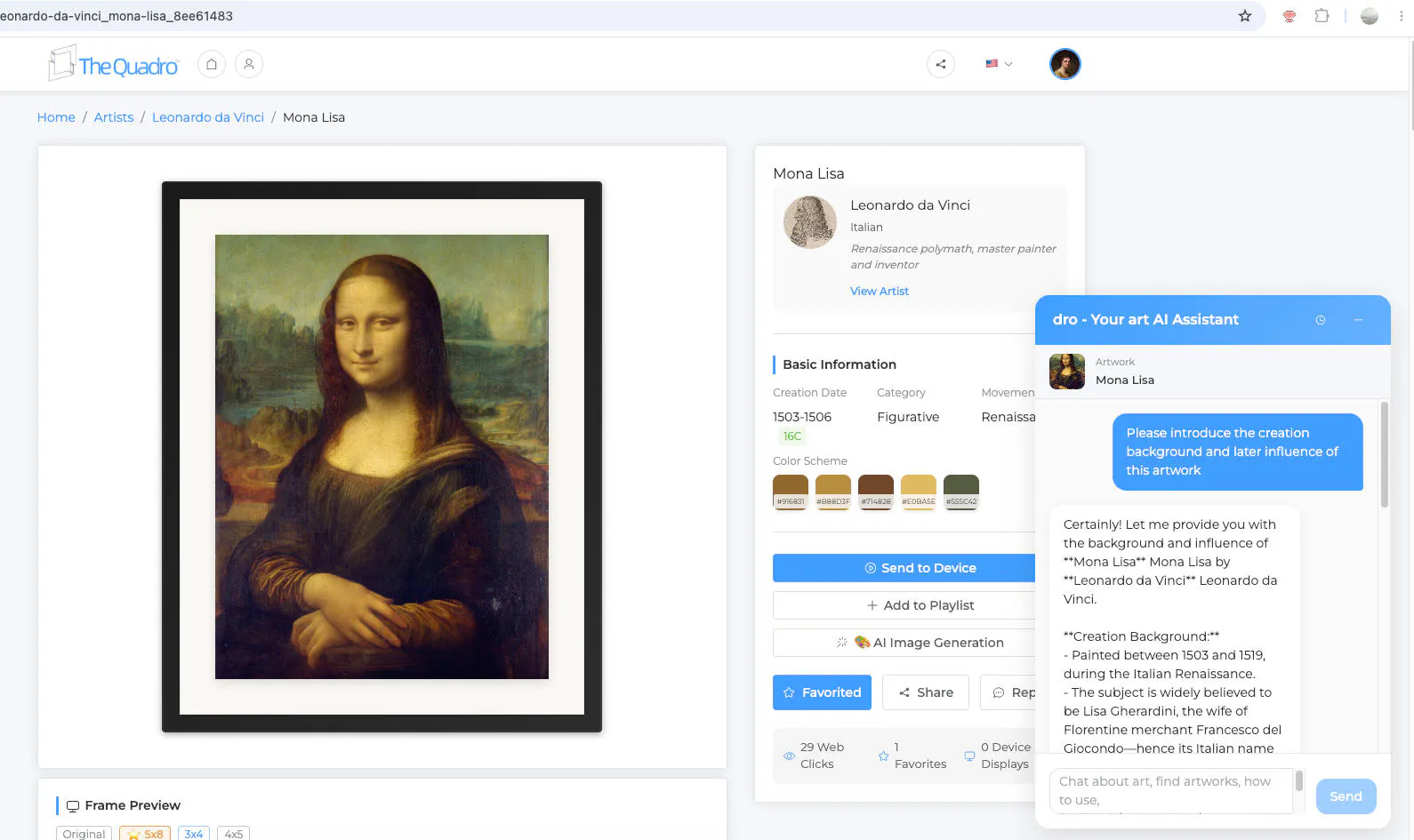
Task: Click the browser address bar URL
Action: point(116,16)
